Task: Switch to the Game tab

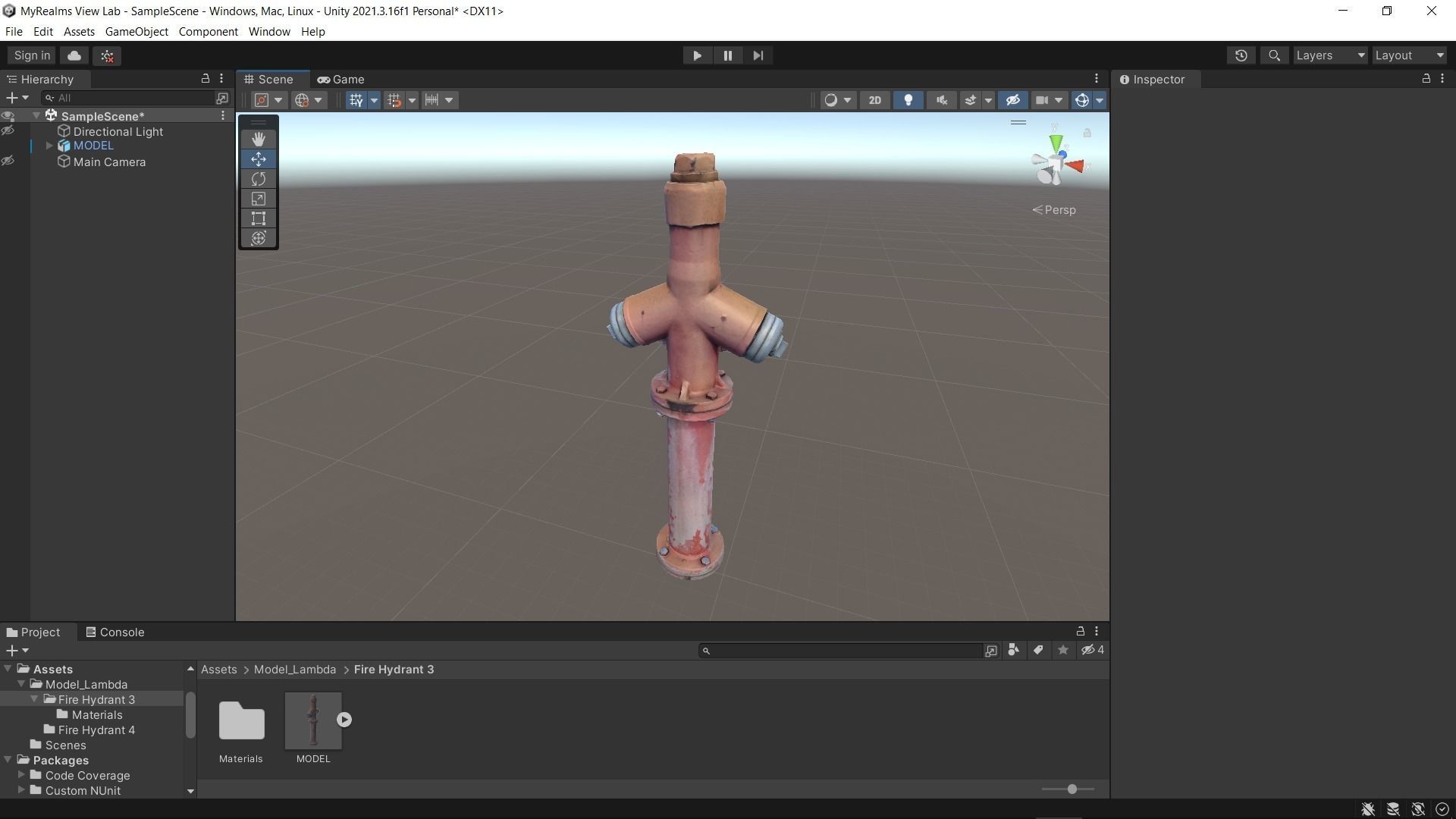Action: pyautogui.click(x=341, y=79)
